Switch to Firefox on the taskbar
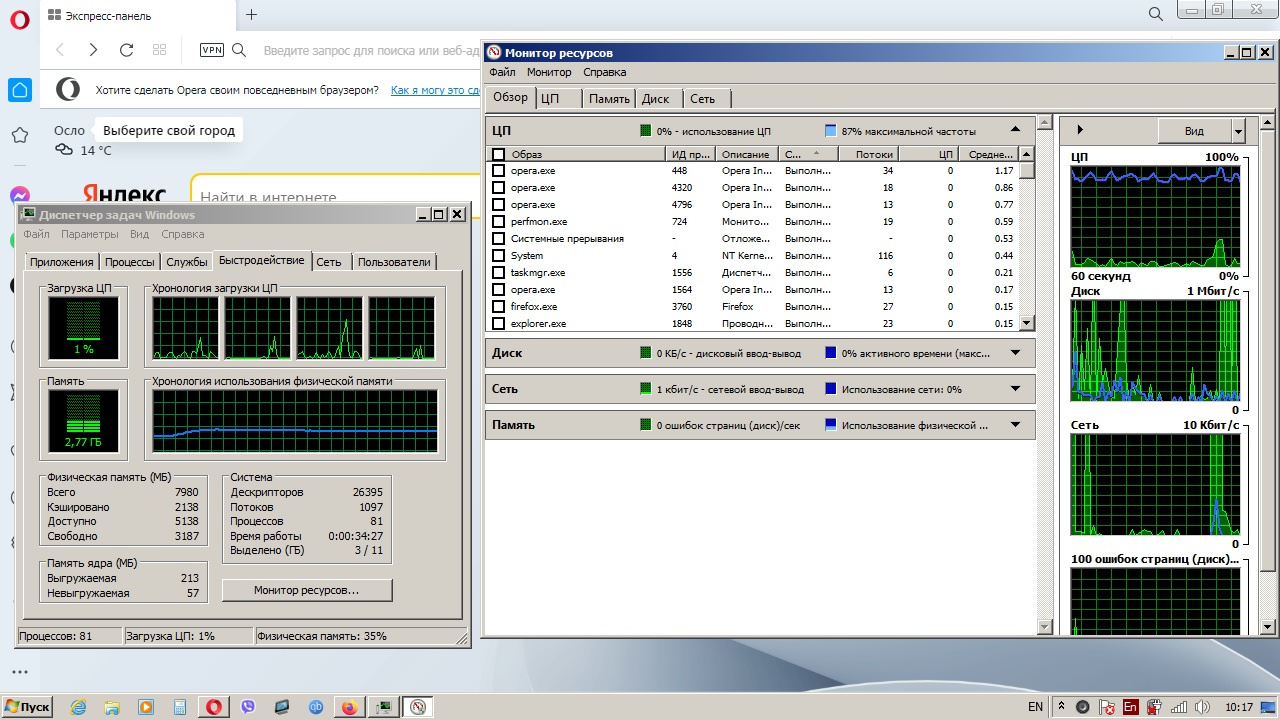Viewport: 1280px width, 720px height. (350, 707)
